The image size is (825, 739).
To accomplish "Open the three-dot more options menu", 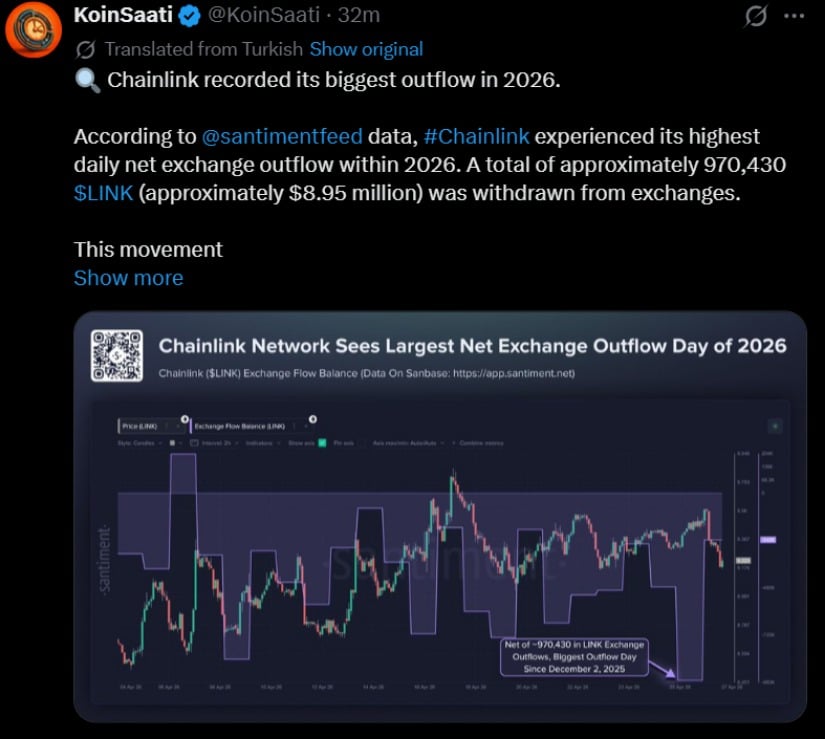I will [793, 16].
